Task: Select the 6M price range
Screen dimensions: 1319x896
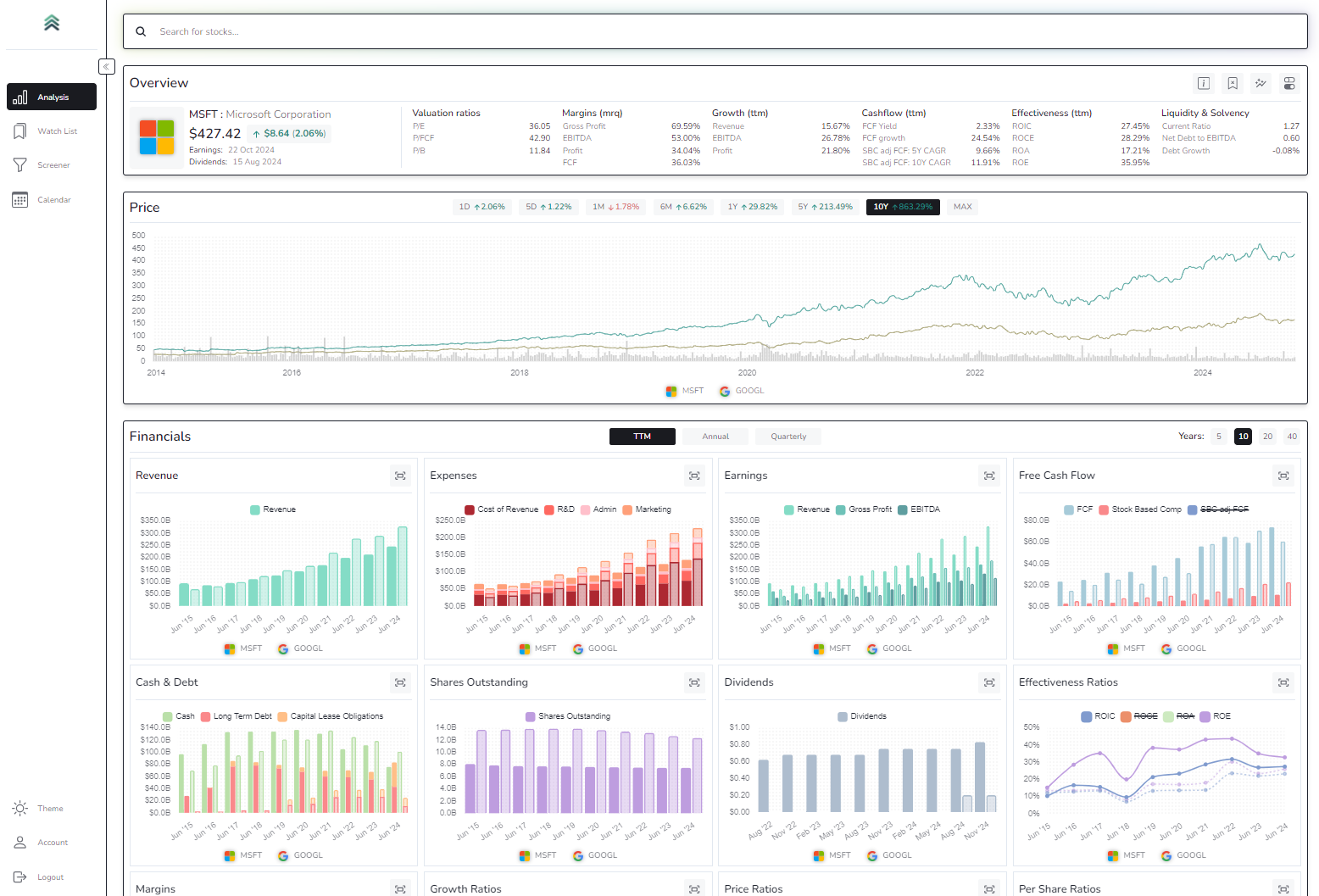Action: 683,207
